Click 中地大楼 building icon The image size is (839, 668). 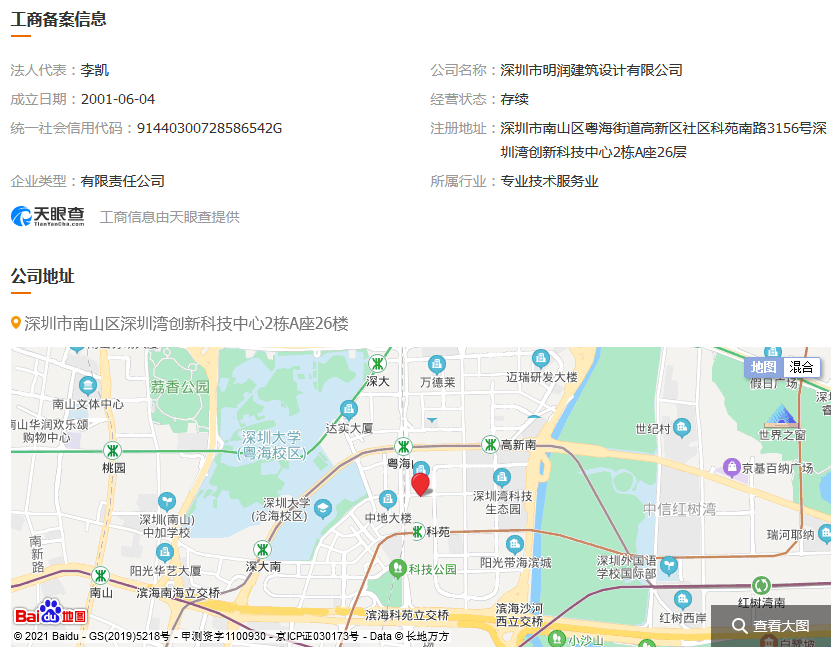pyautogui.click(x=387, y=500)
